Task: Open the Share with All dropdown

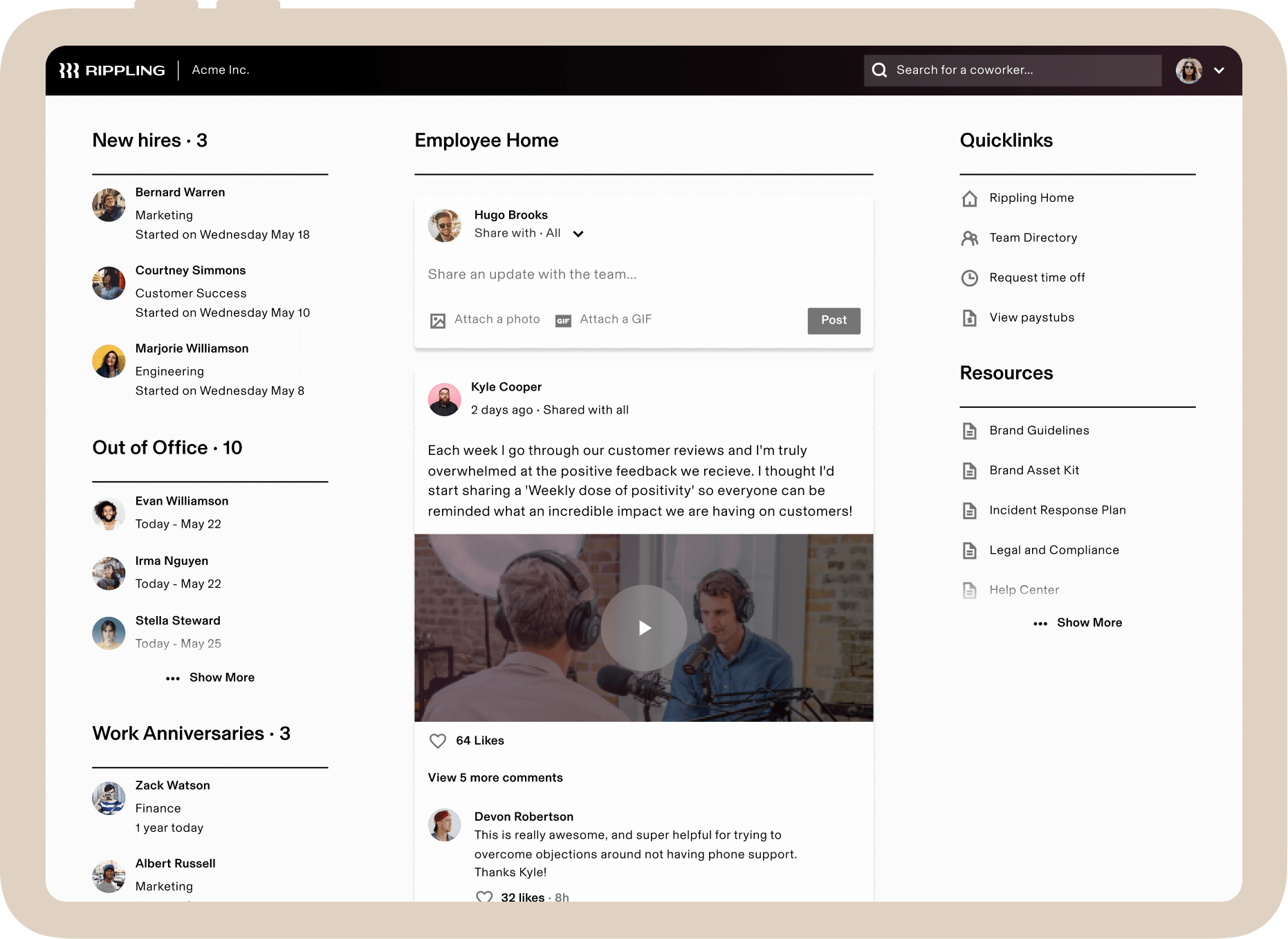Action: [x=578, y=234]
